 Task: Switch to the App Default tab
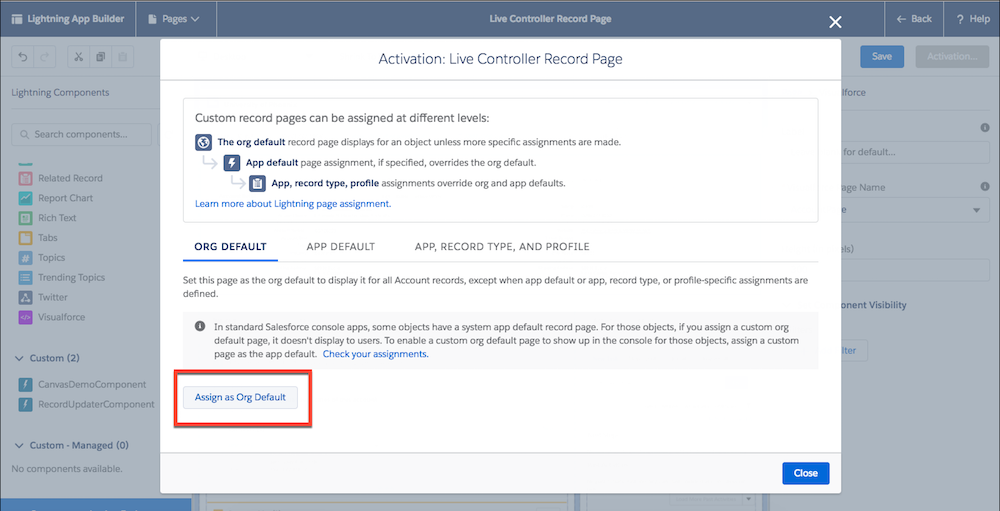coord(341,246)
